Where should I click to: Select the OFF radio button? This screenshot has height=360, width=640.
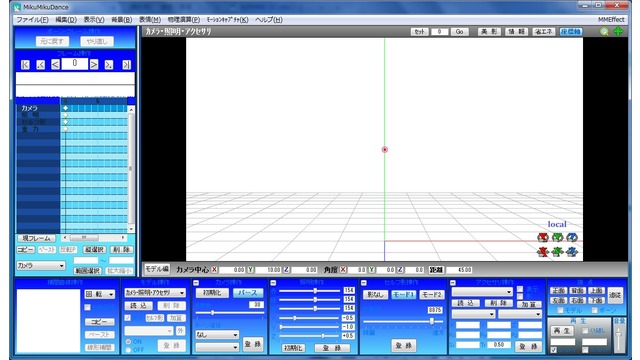129,350
